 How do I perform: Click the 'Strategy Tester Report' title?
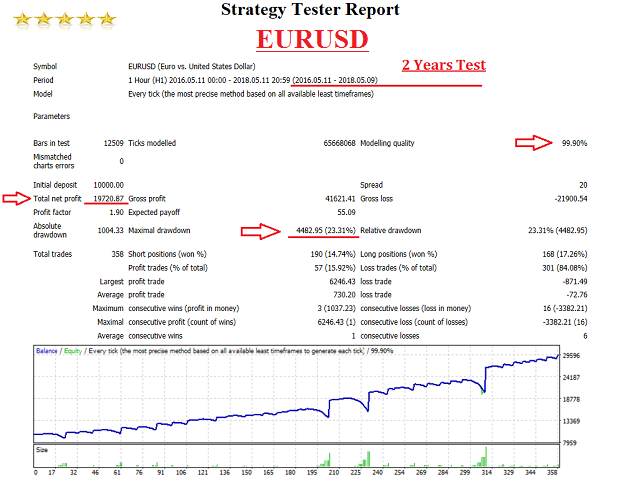pos(310,10)
